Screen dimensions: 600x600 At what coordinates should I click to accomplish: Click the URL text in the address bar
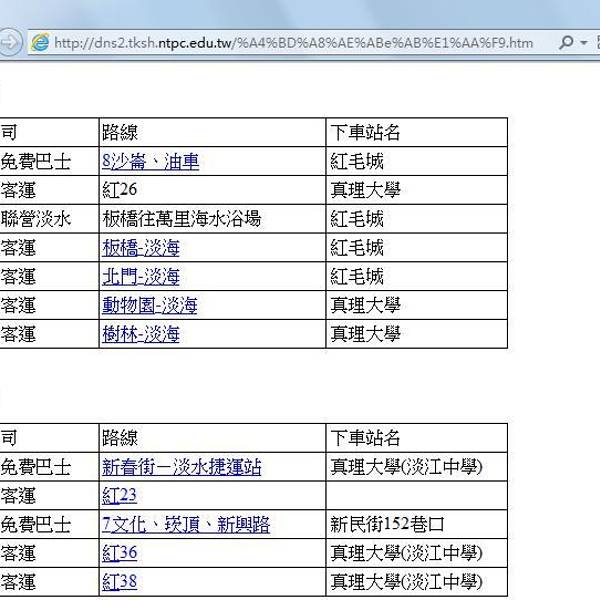pos(290,43)
